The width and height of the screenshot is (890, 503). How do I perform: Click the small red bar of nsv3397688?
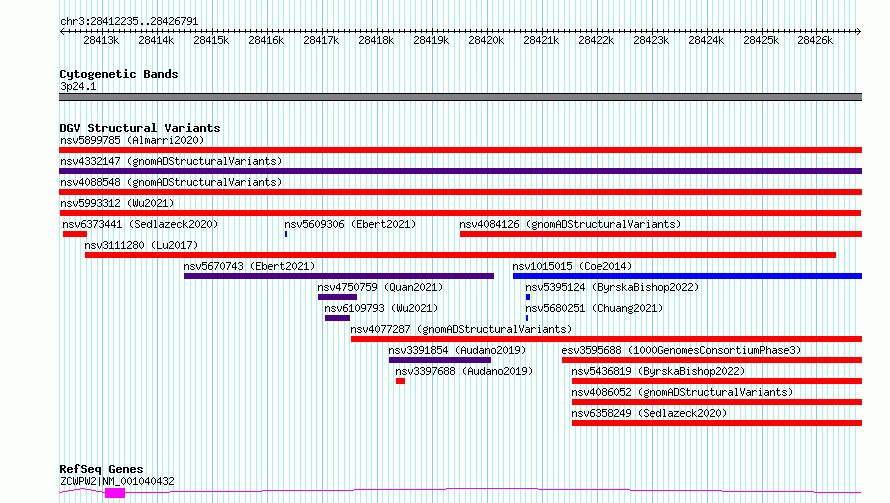pos(400,381)
